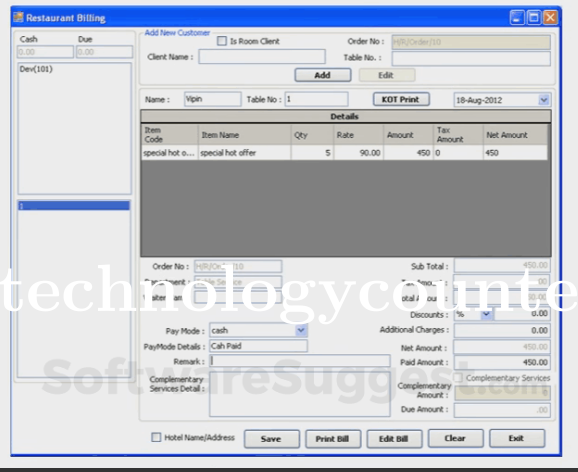The image size is (578, 472).
Task: Click the Edit Bill button
Action: [x=394, y=439]
